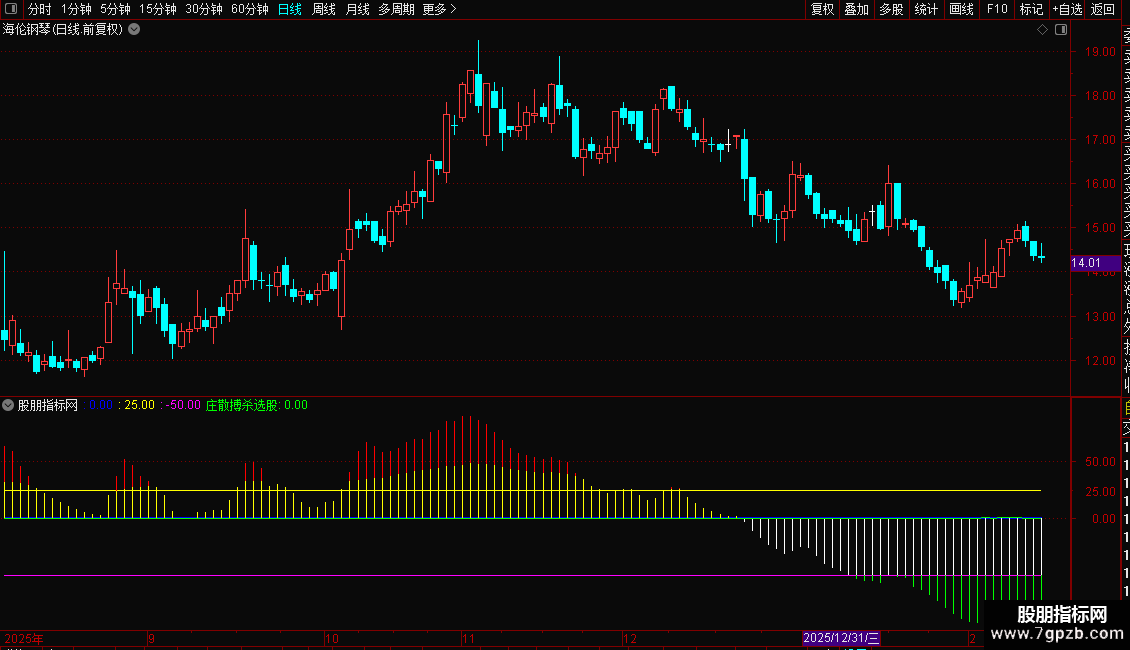The image size is (1130, 650).
Task: Select the 1分钟 period tab
Action: tap(76, 9)
